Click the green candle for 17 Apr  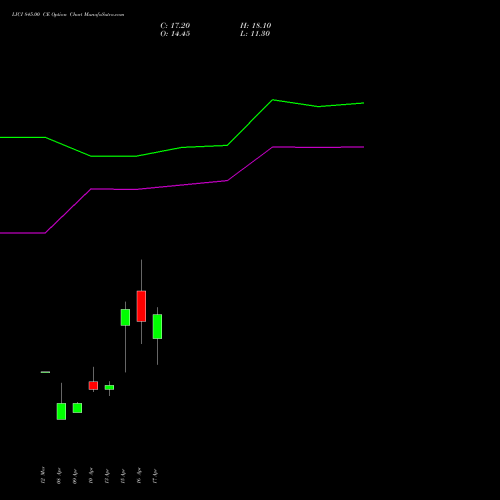(x=157, y=326)
